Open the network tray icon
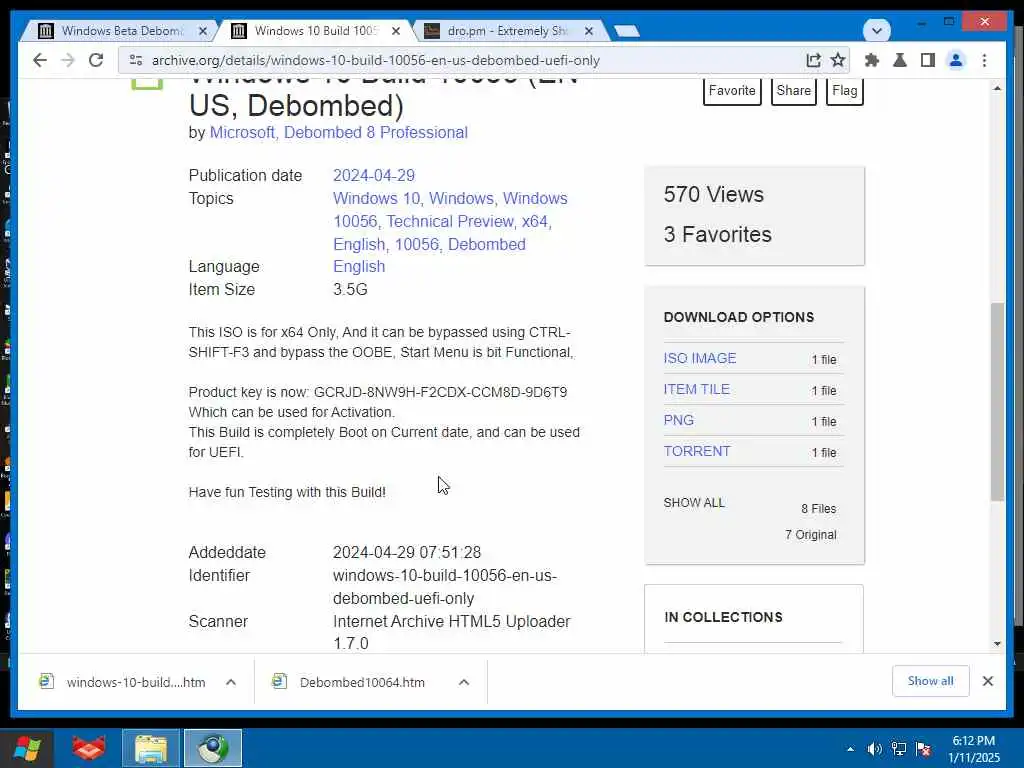 point(899,749)
